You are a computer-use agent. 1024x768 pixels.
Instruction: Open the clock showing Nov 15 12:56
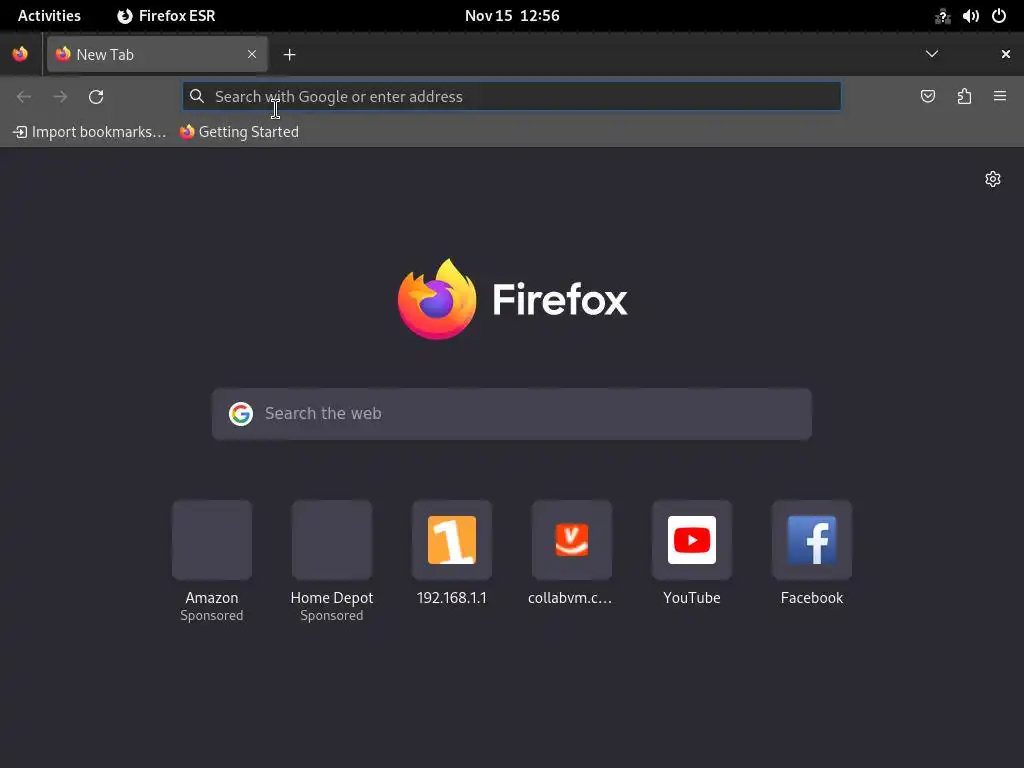[512, 16]
